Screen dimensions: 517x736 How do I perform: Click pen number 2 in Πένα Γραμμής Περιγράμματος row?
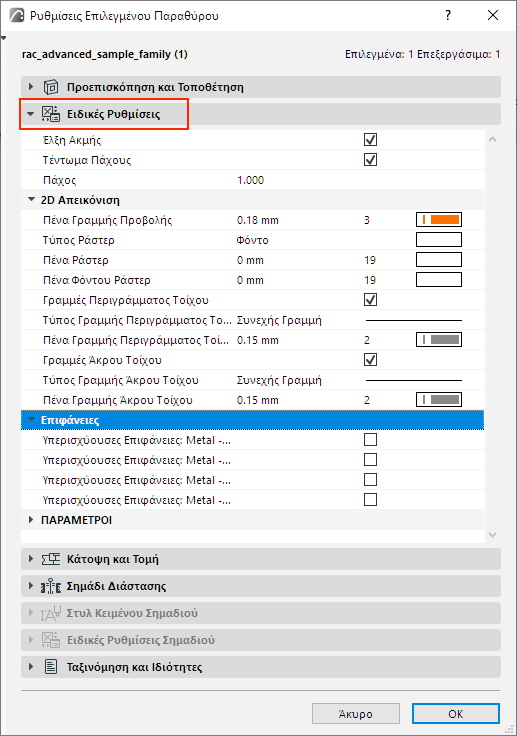click(x=367, y=340)
